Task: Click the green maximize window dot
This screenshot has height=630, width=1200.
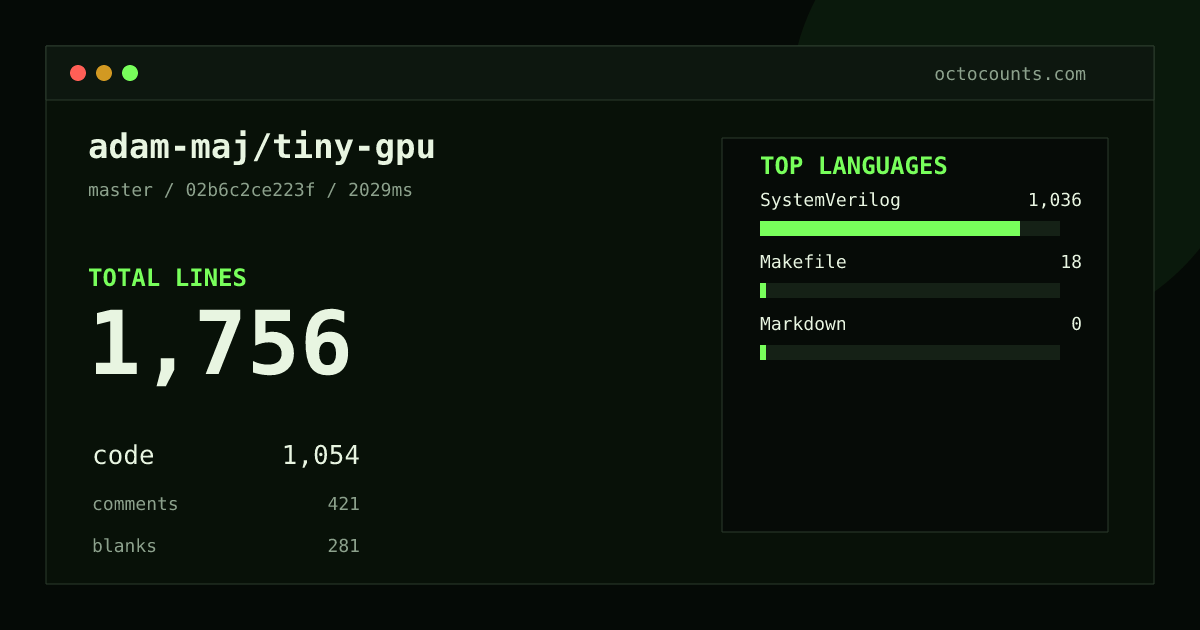Action: pos(130,73)
